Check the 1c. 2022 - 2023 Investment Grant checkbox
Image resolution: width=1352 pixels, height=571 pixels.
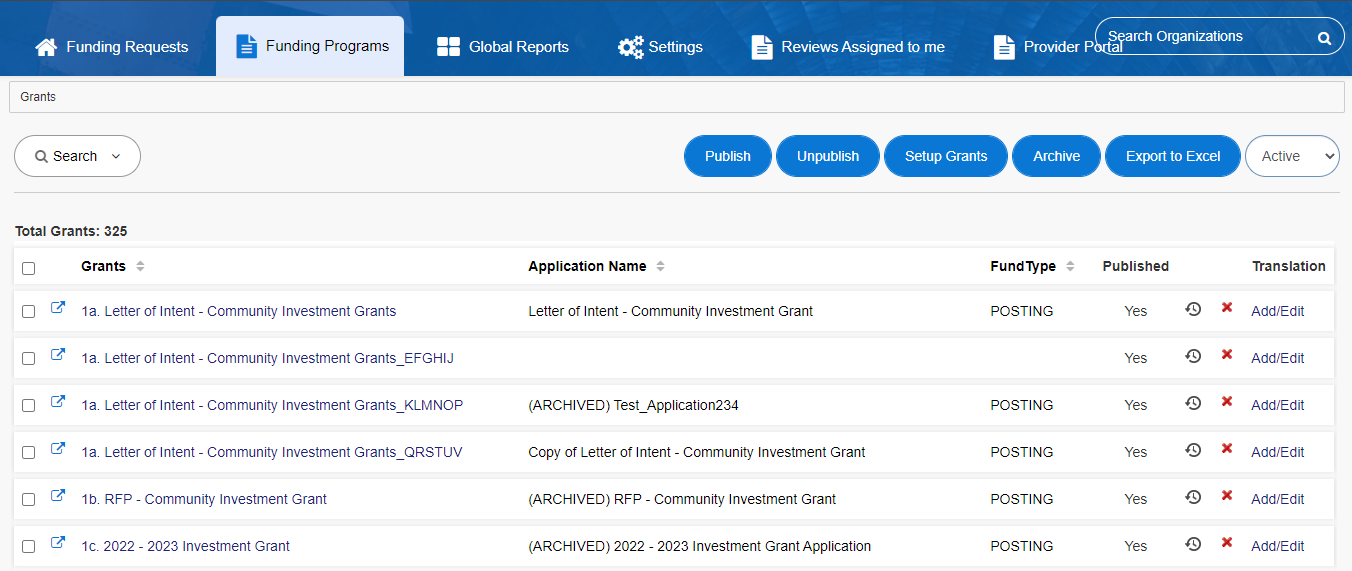coord(28,546)
